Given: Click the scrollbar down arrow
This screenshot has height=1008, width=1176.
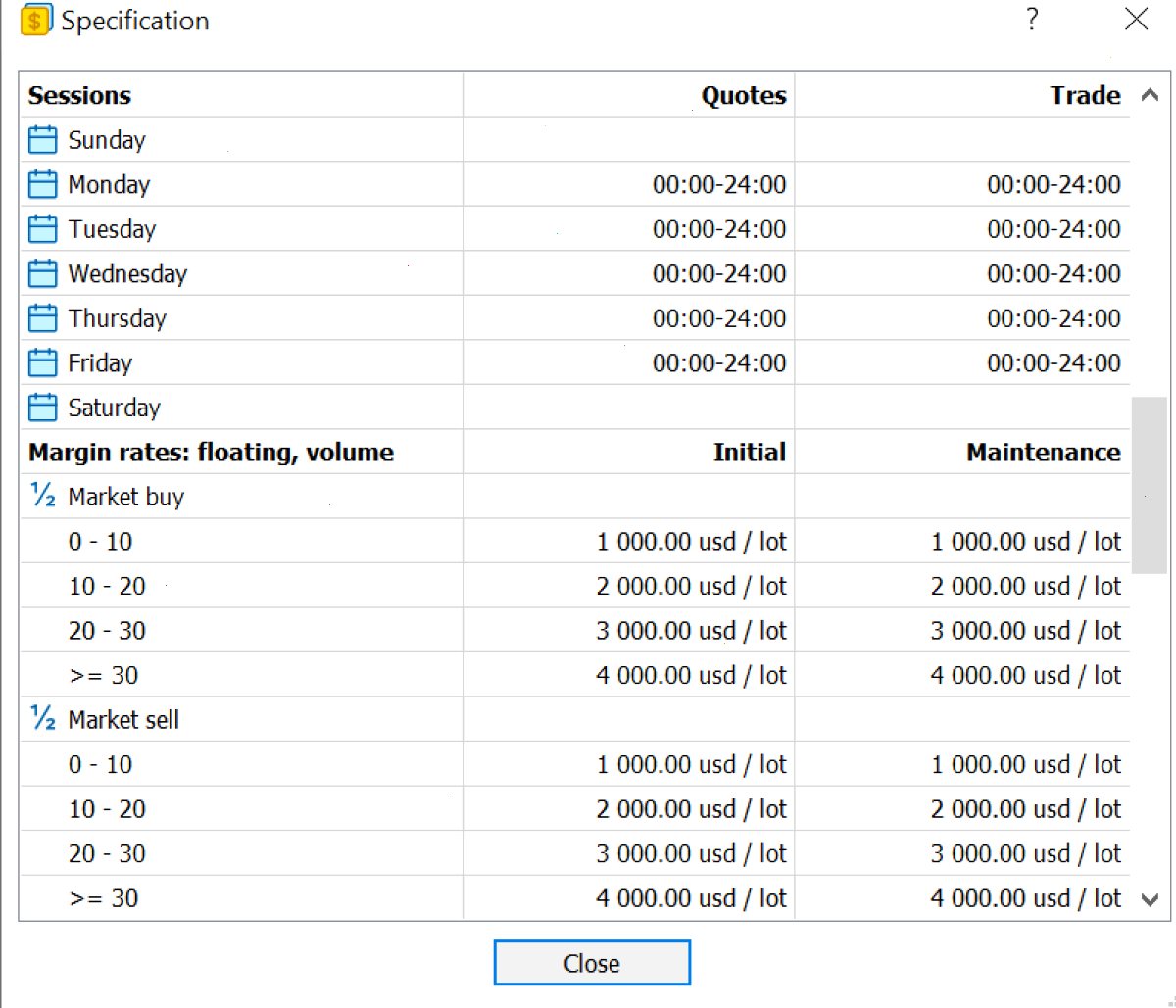Looking at the screenshot, I should pyautogui.click(x=1151, y=899).
